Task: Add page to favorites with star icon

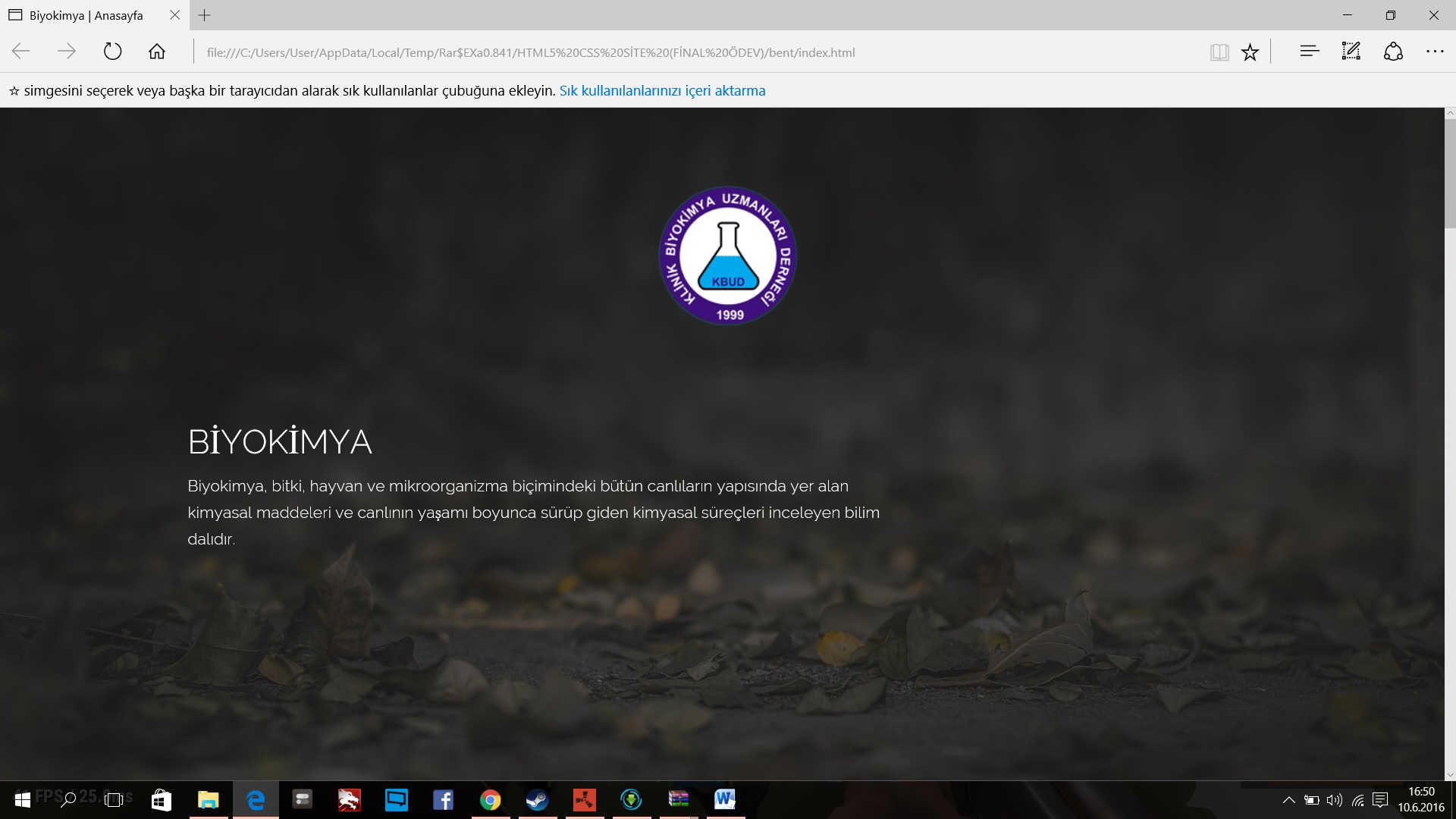Action: 1250,52
